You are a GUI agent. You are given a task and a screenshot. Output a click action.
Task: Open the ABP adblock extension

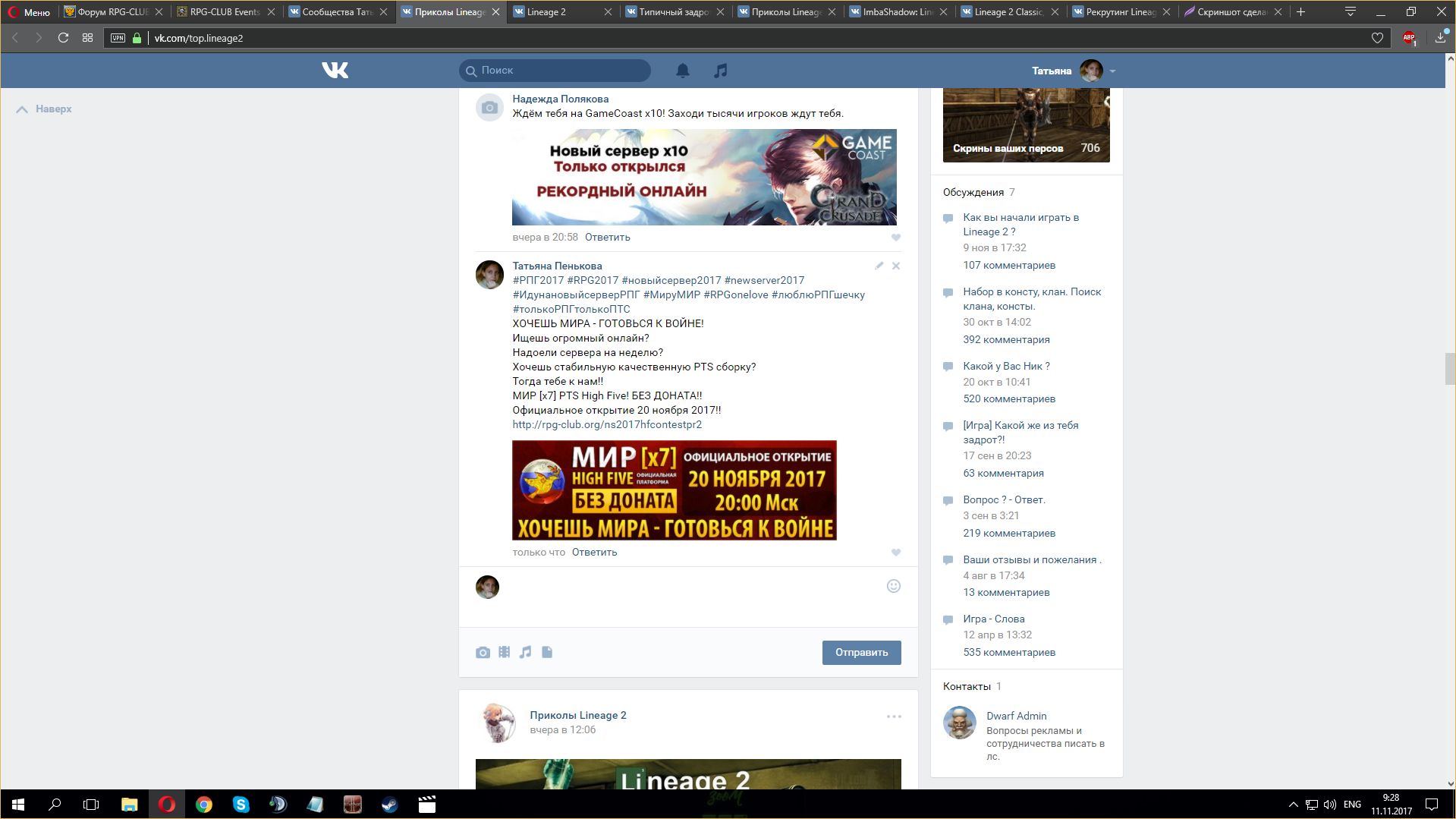[1409, 38]
